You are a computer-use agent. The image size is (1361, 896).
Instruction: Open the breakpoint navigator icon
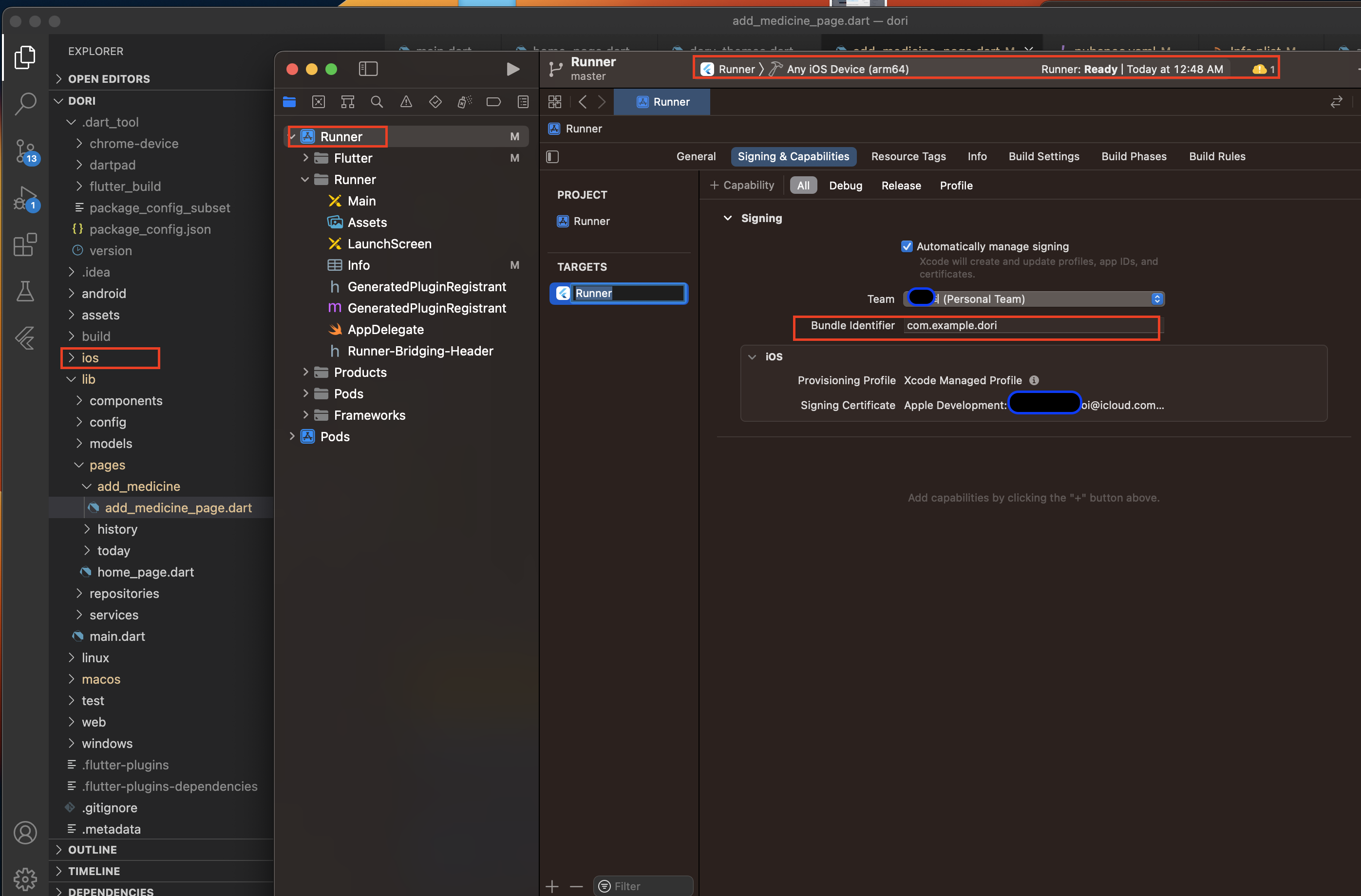(x=493, y=102)
